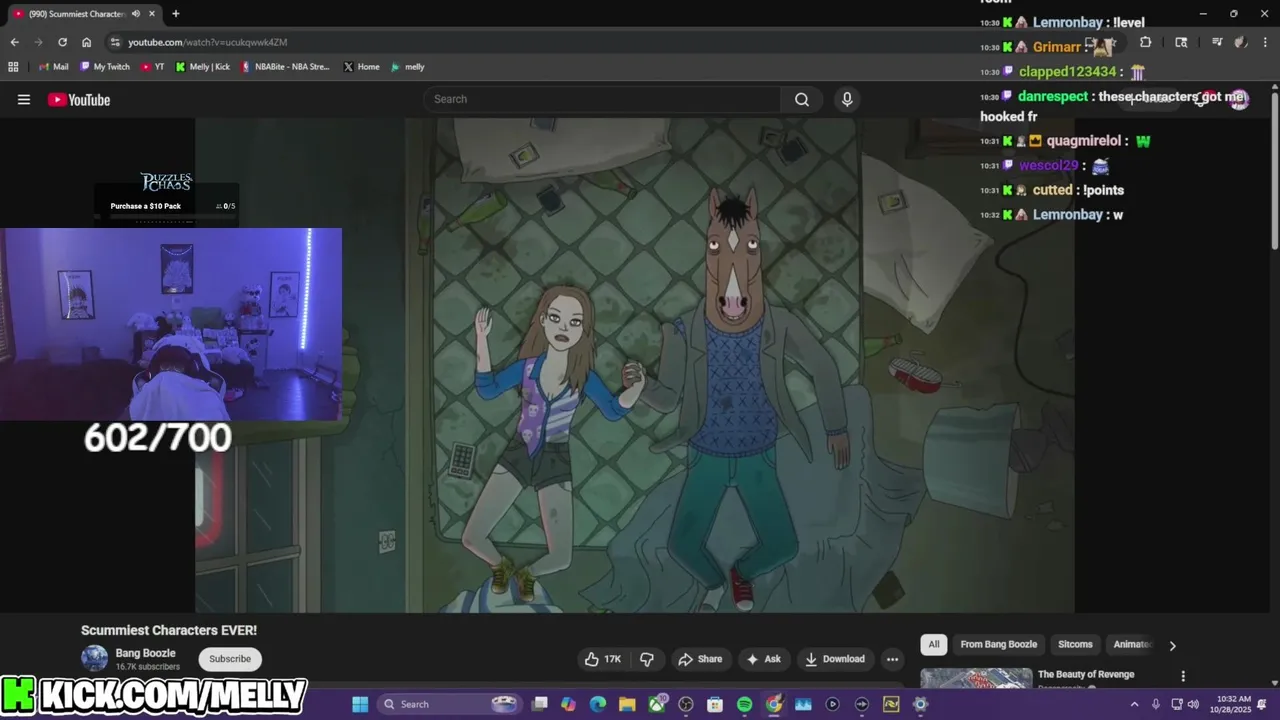Open Bang Boozle channel name link
The width and height of the screenshot is (1280, 720).
[x=145, y=653]
